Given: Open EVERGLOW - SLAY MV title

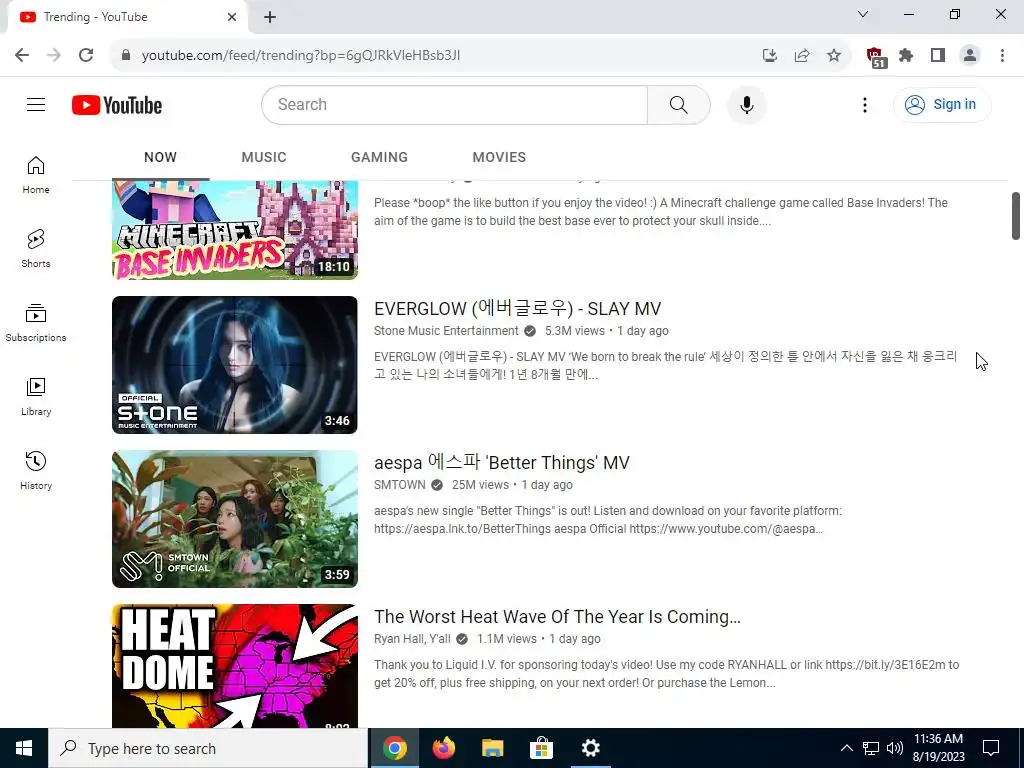Looking at the screenshot, I should coord(517,308).
